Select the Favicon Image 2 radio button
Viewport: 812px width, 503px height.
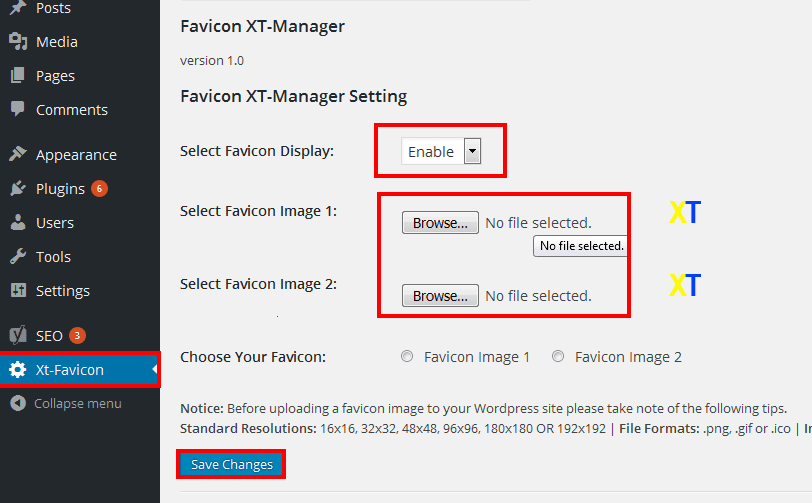tap(558, 357)
